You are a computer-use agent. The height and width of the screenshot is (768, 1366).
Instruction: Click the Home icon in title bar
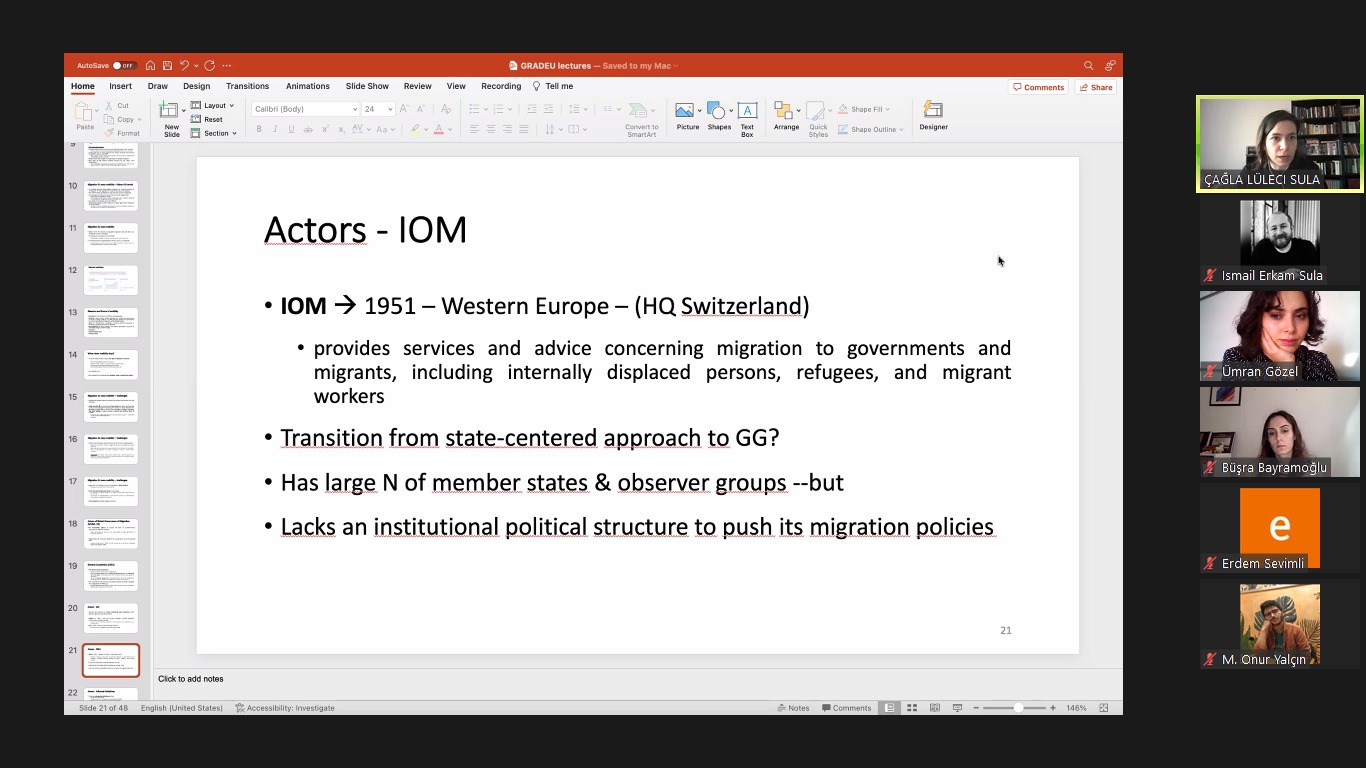tap(150, 66)
